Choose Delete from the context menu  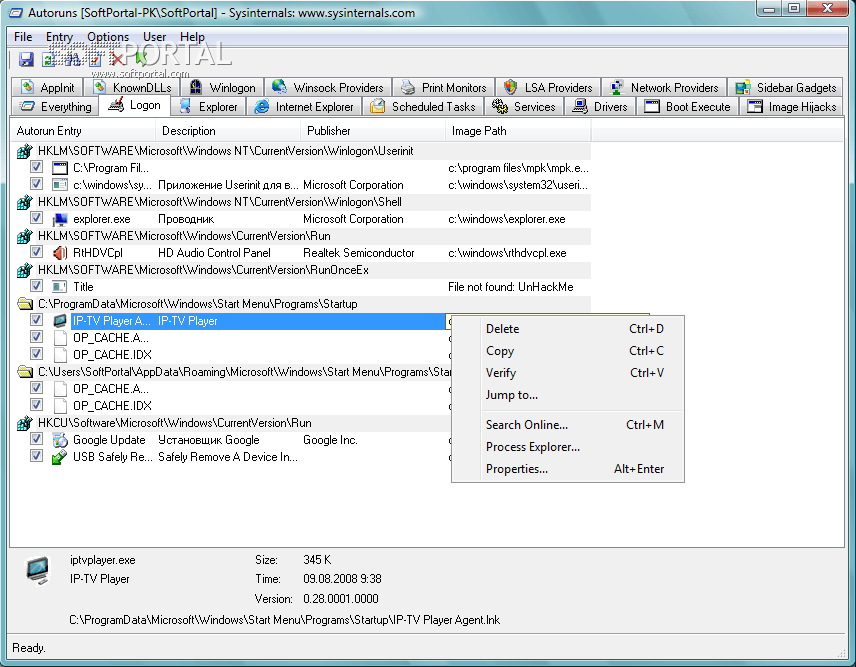pos(568,329)
